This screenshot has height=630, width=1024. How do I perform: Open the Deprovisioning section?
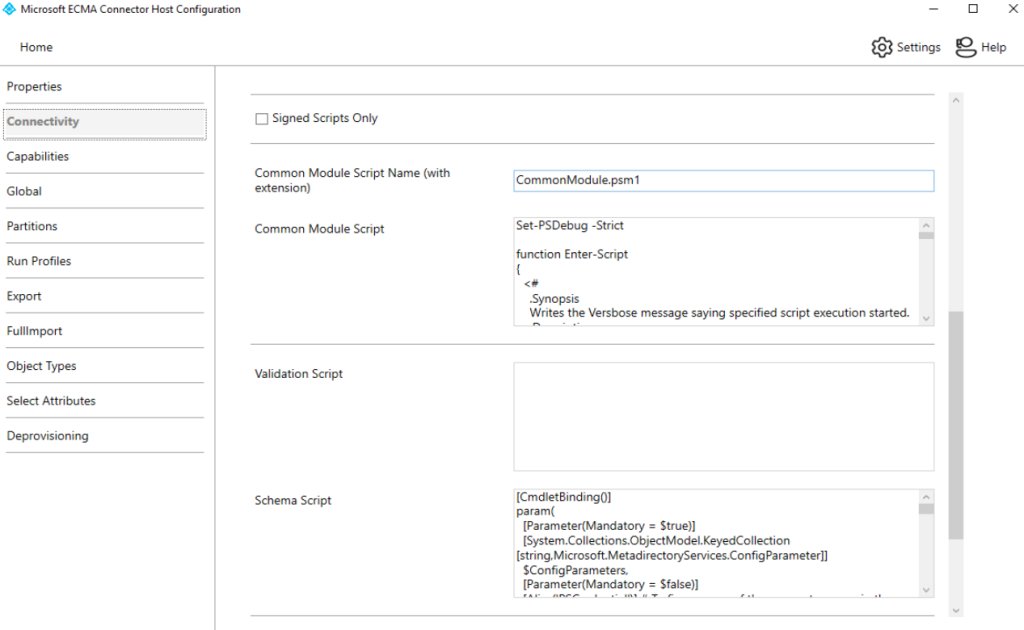(47, 436)
